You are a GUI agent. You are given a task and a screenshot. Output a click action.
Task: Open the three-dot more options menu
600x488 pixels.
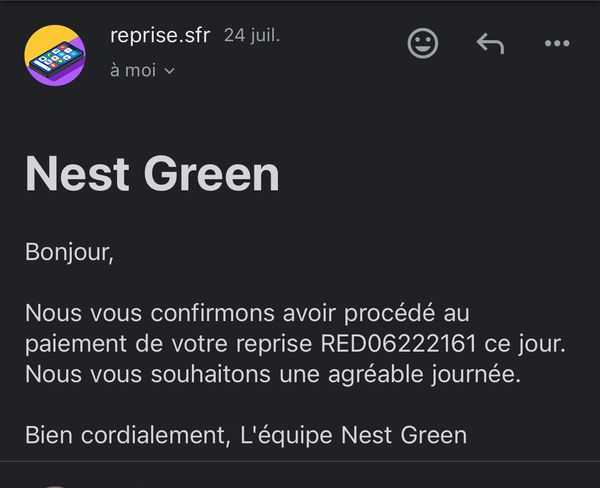coord(556,43)
